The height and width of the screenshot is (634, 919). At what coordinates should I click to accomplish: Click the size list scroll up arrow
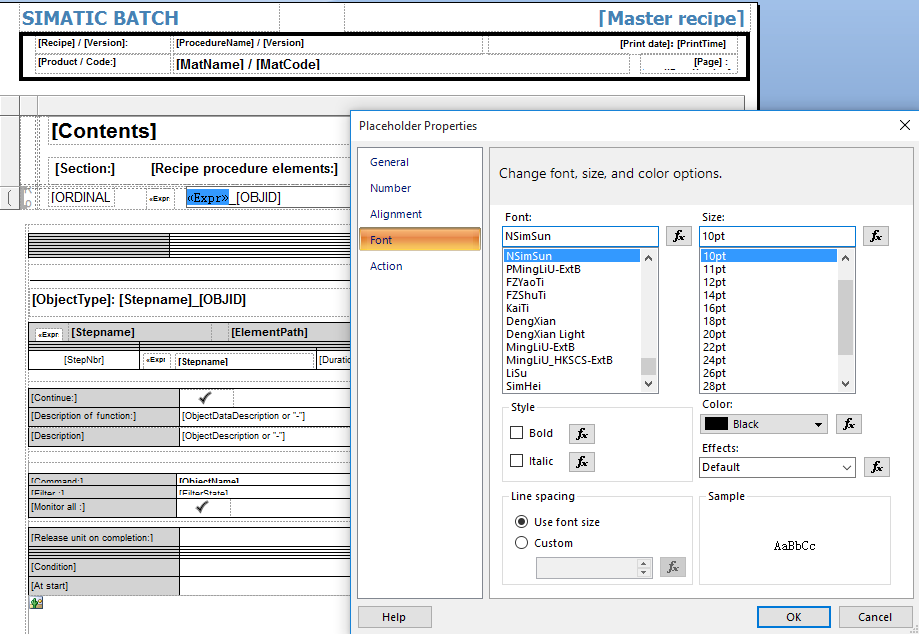click(845, 258)
